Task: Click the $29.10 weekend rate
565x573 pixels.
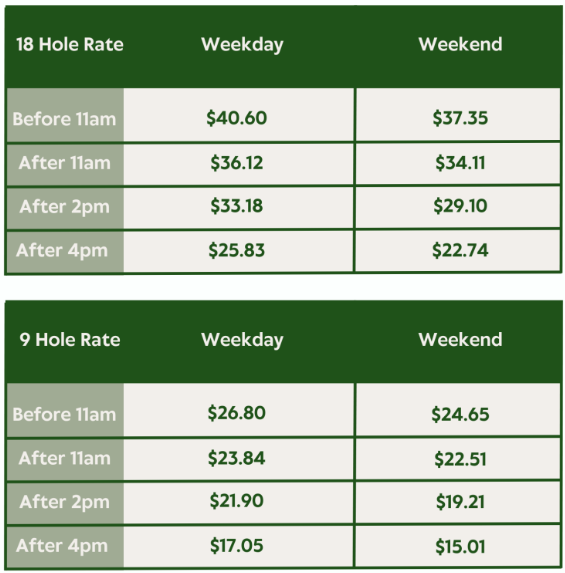Action: point(460,206)
